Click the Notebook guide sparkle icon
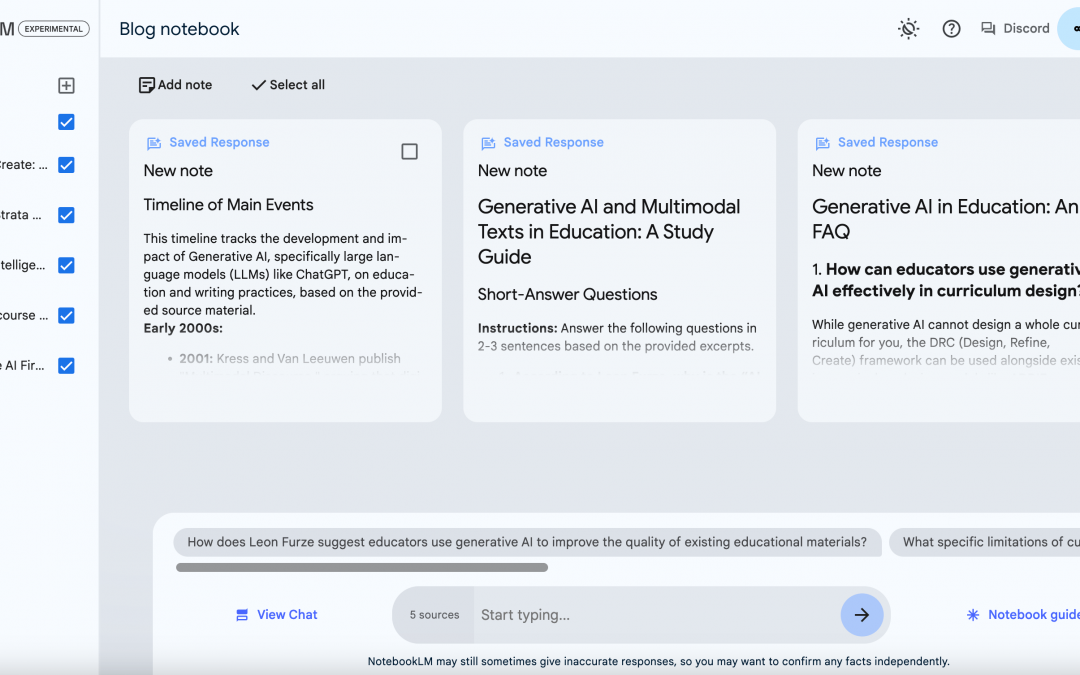 pos(972,615)
